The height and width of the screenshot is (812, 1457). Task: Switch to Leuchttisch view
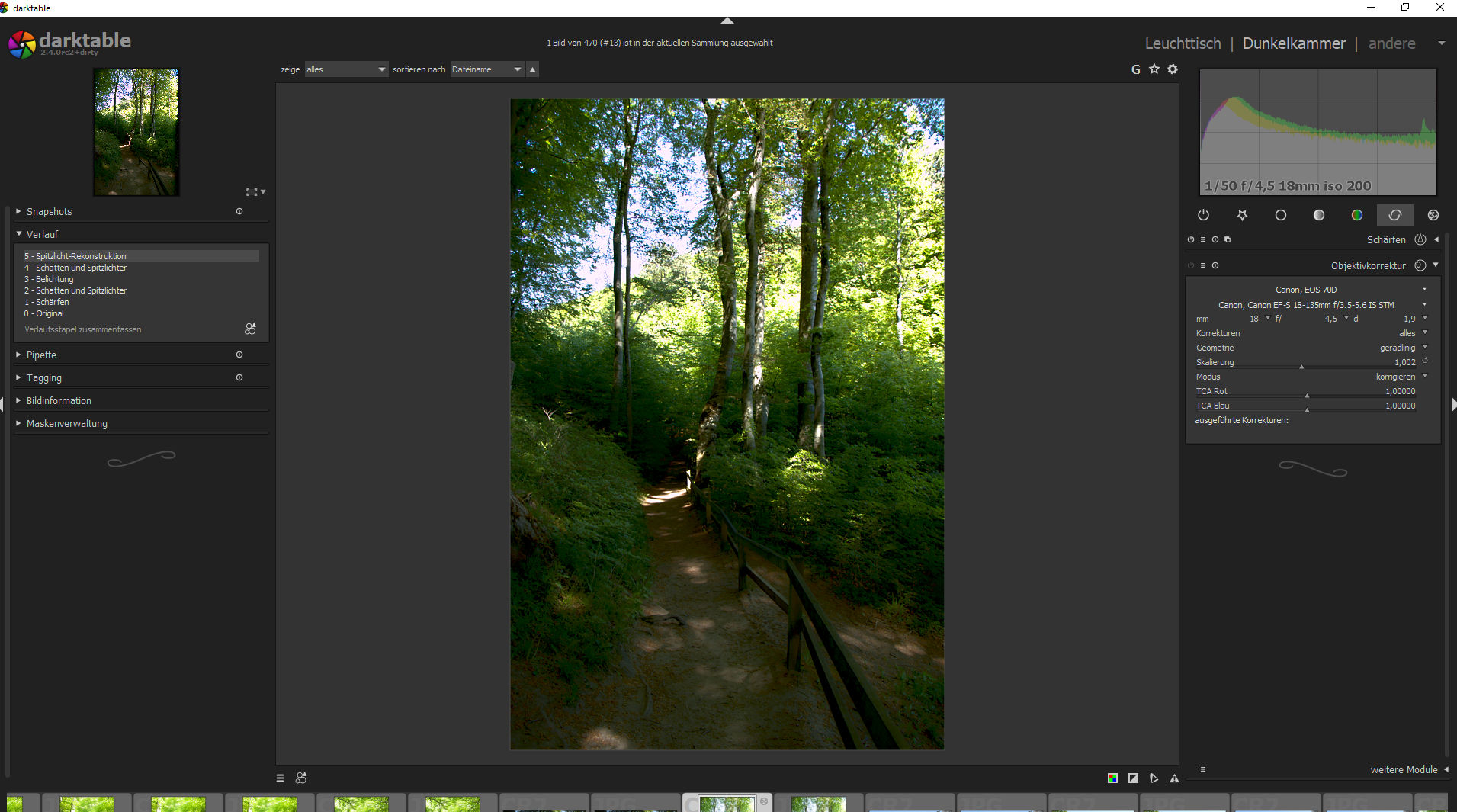1183,43
